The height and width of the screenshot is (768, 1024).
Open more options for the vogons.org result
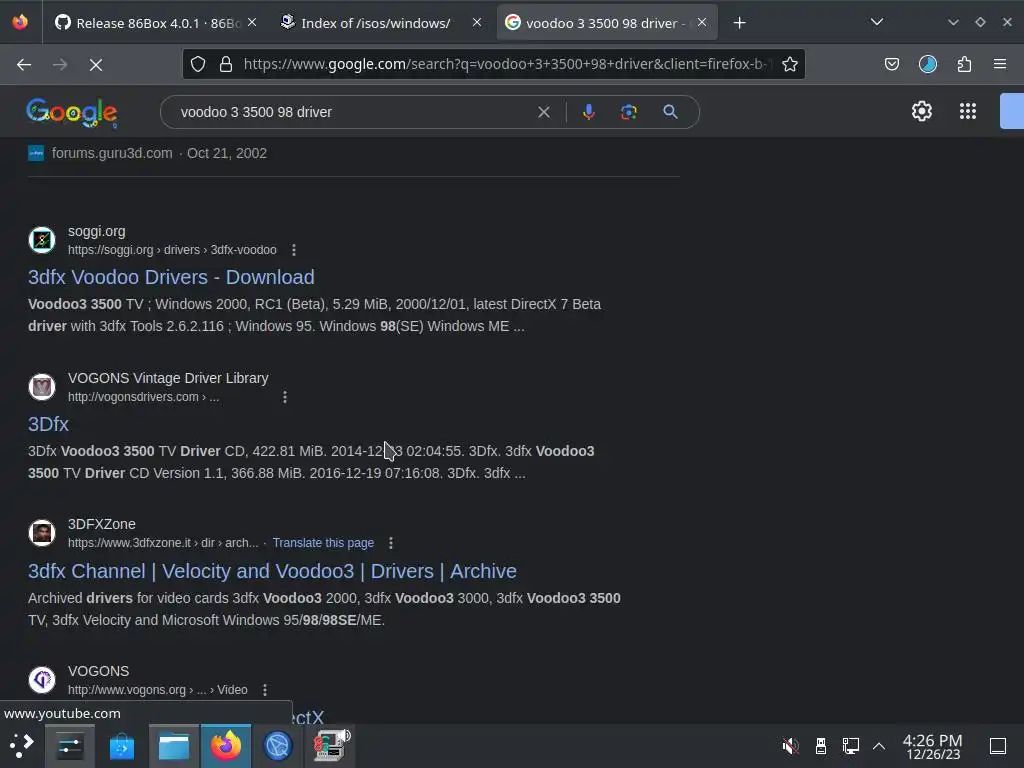point(264,690)
